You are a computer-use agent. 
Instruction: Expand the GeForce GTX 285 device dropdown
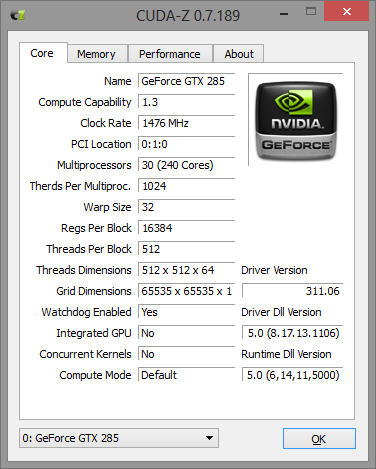pos(119,438)
